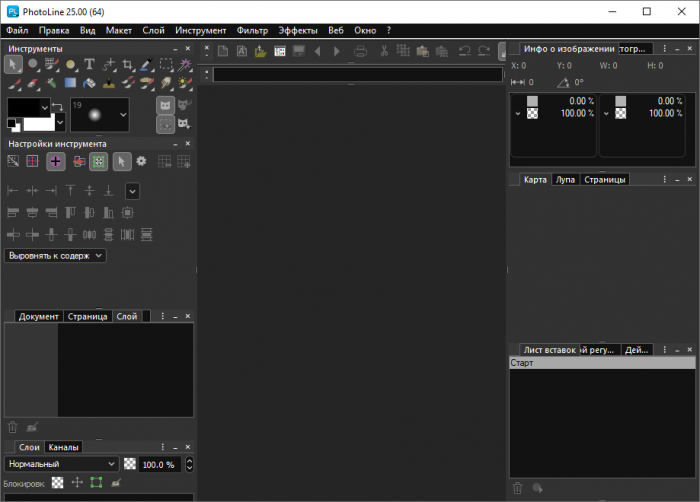Open the brush preset dropdown

pos(123,115)
